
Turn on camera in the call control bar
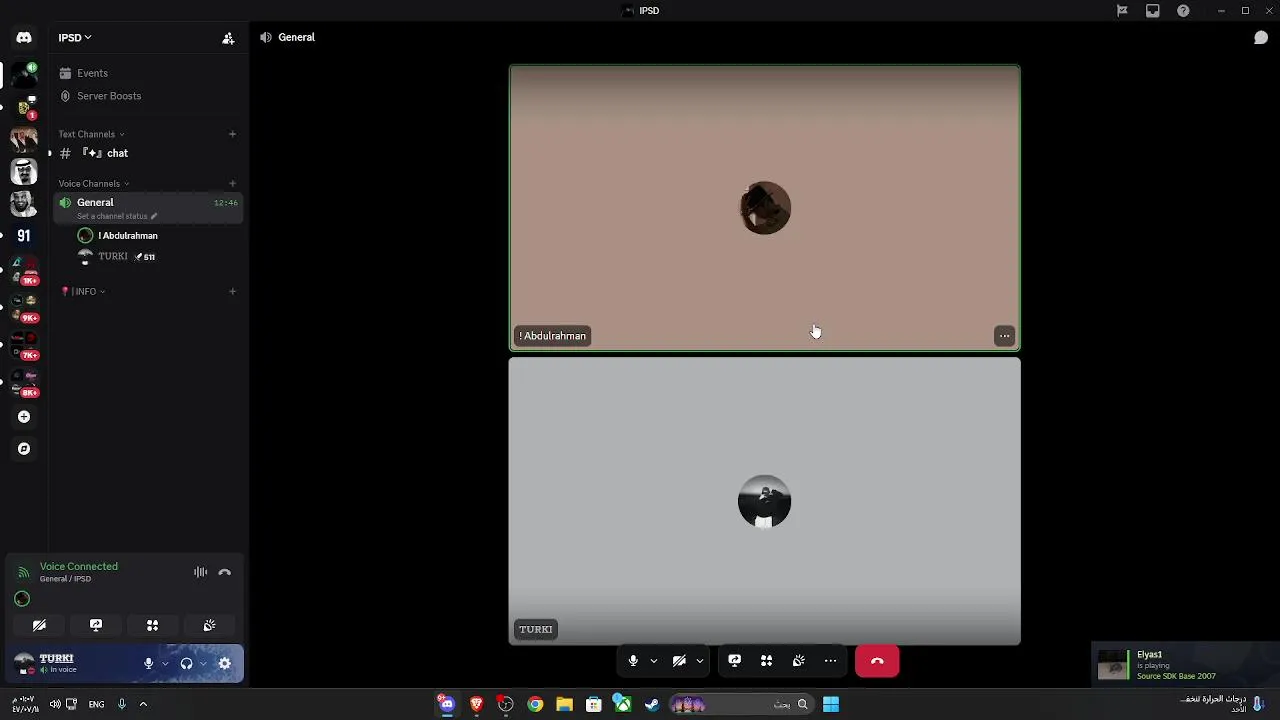(679, 661)
